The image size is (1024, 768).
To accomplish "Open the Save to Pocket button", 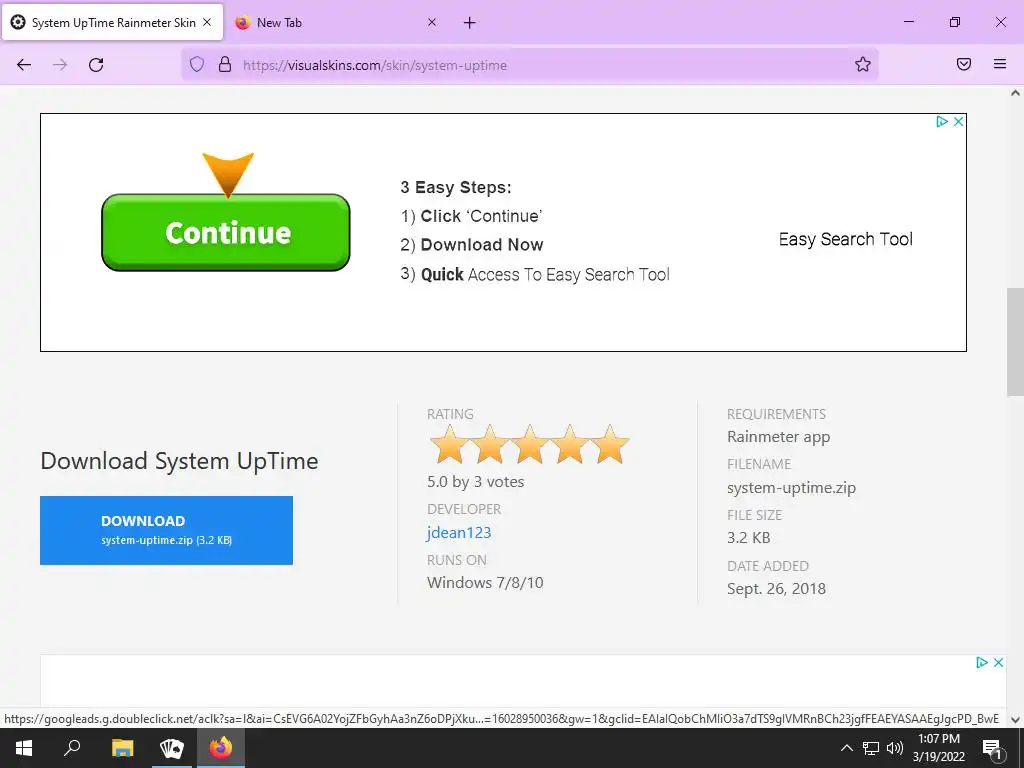I will tap(964, 64).
